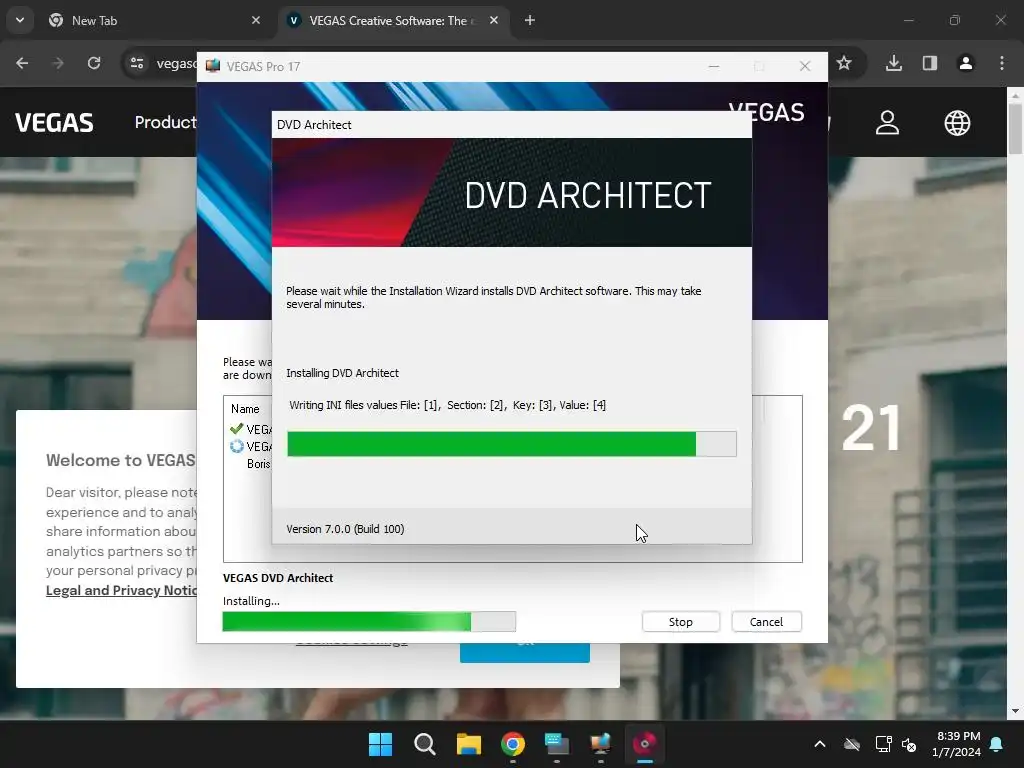This screenshot has width=1024, height=768.
Task: Click the Name column header
Action: [x=245, y=409]
